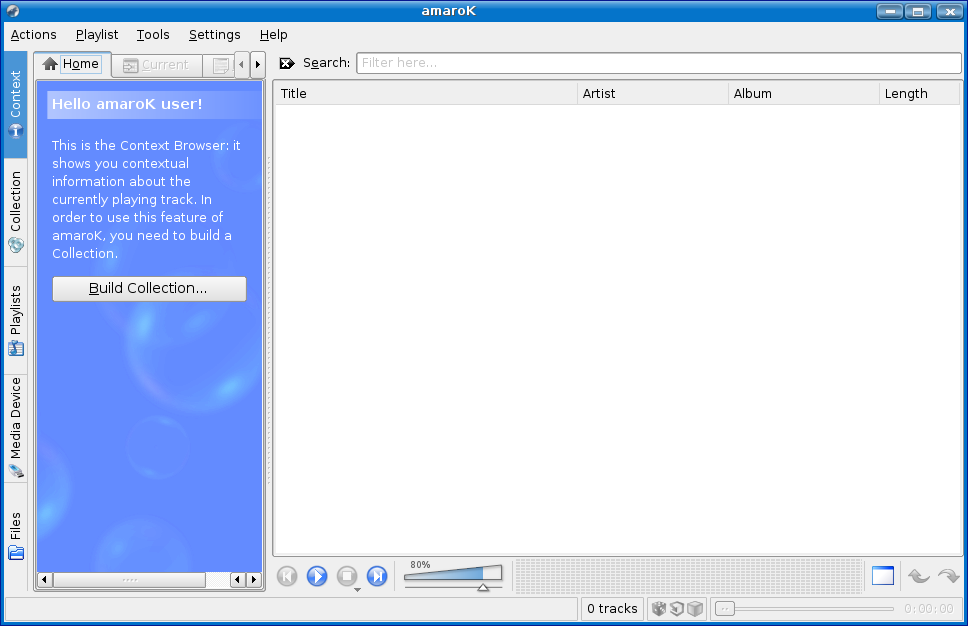Open the Playlists sidebar tab
Screen dimensions: 968x626
[16, 321]
